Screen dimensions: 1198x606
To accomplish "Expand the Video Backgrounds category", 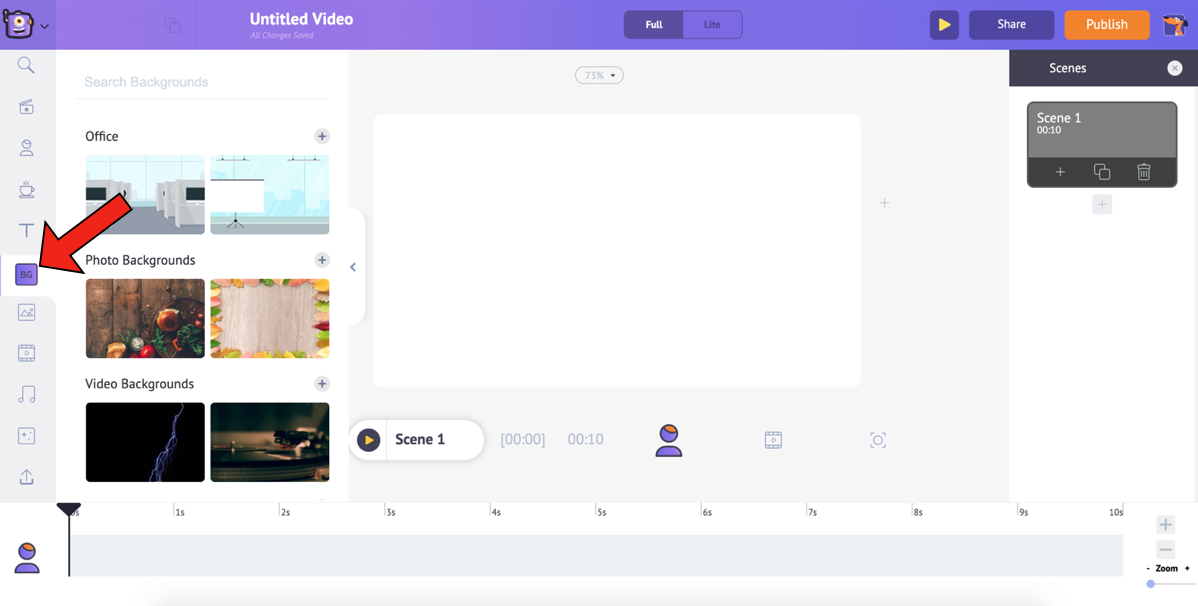I will tap(322, 384).
